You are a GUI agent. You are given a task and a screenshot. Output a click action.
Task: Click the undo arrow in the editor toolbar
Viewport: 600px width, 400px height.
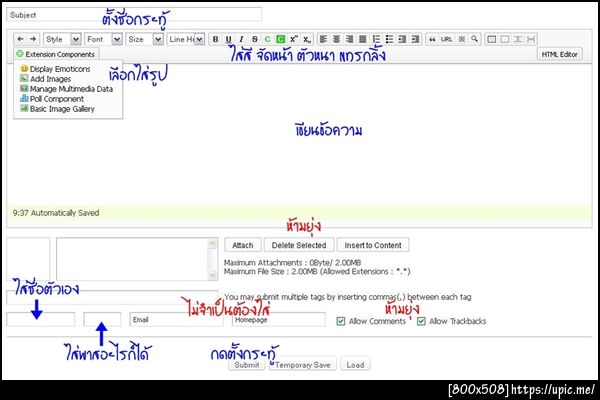tap(20, 39)
